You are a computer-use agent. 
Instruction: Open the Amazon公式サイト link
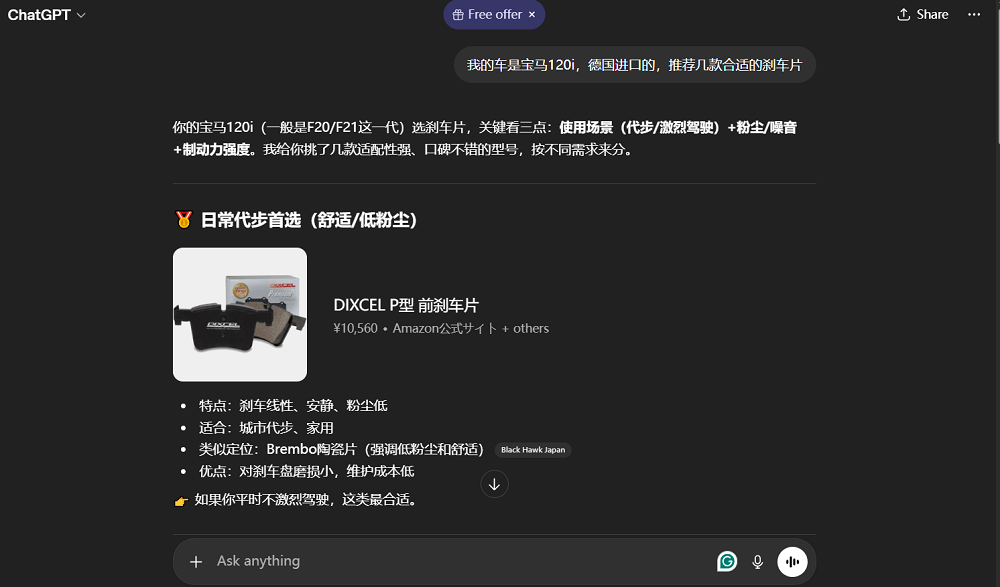tap(441, 327)
